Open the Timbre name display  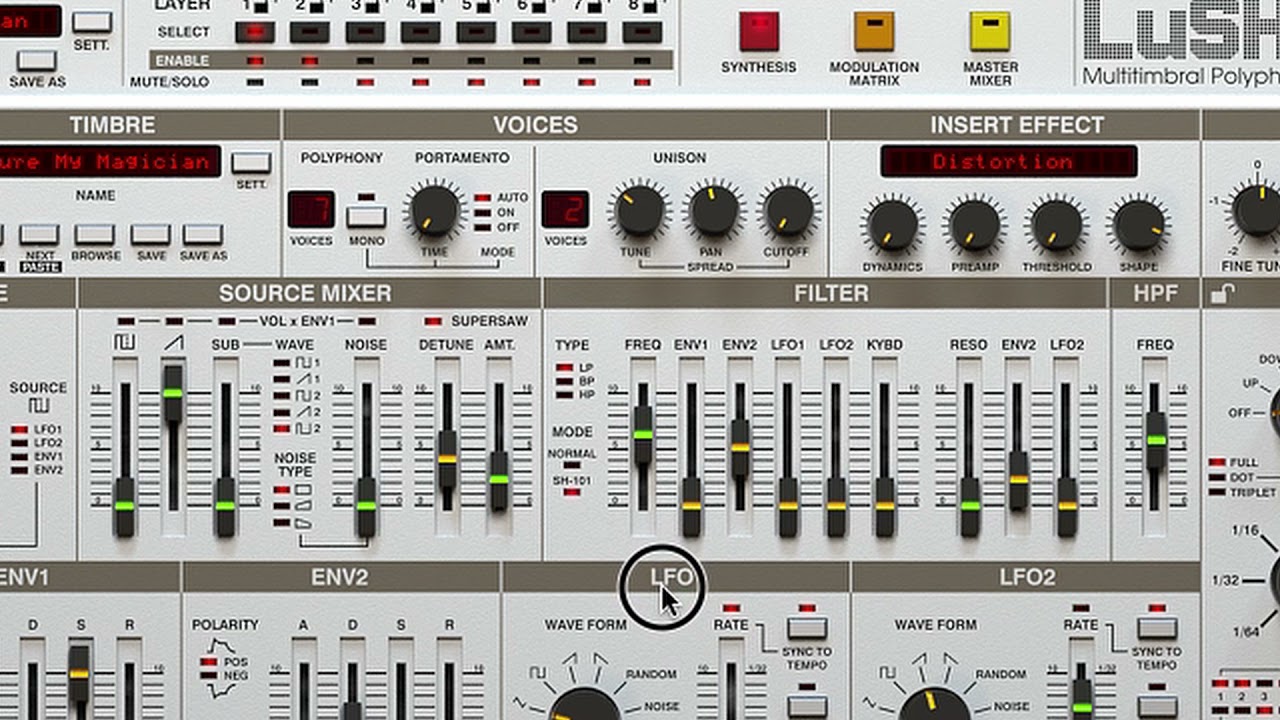pos(109,161)
